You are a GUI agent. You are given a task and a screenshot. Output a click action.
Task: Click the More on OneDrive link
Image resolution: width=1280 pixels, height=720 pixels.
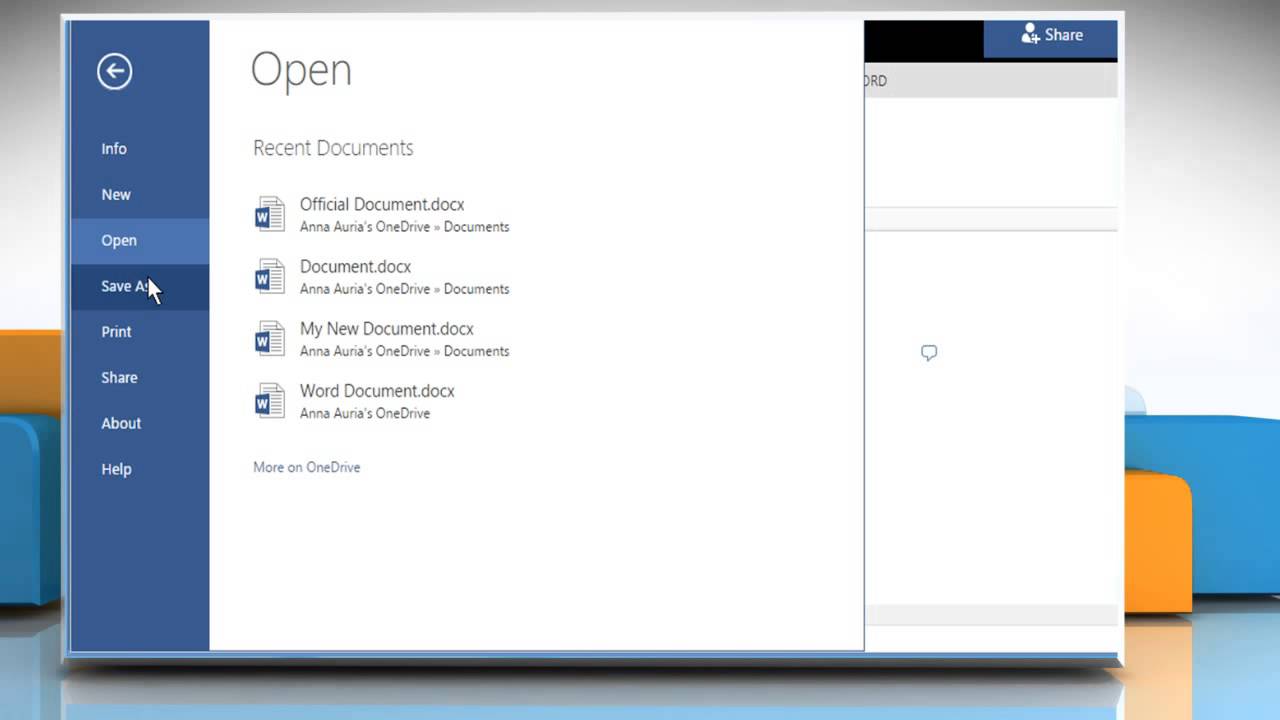tap(307, 467)
